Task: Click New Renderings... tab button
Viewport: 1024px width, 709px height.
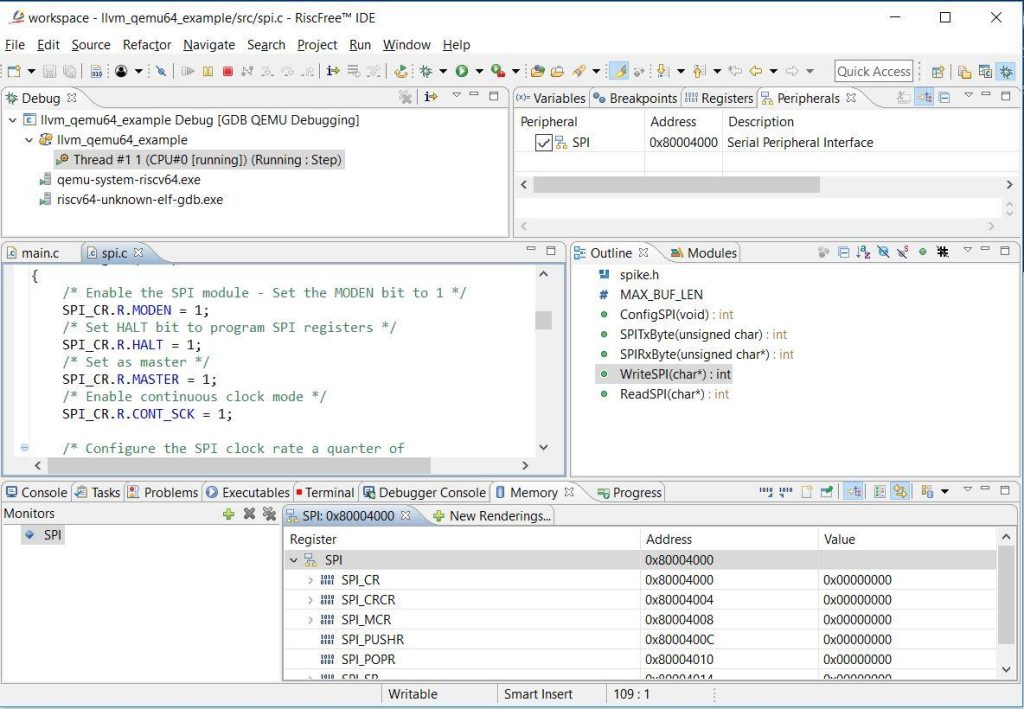Action: coord(492,516)
